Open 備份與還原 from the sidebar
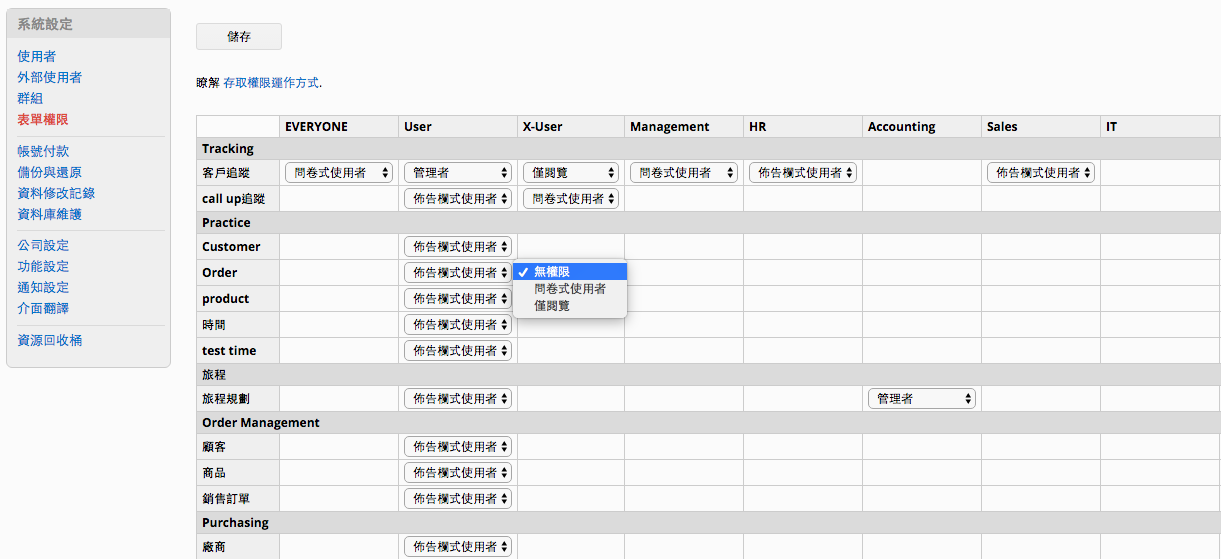This screenshot has height=559, width=1221. 49,173
